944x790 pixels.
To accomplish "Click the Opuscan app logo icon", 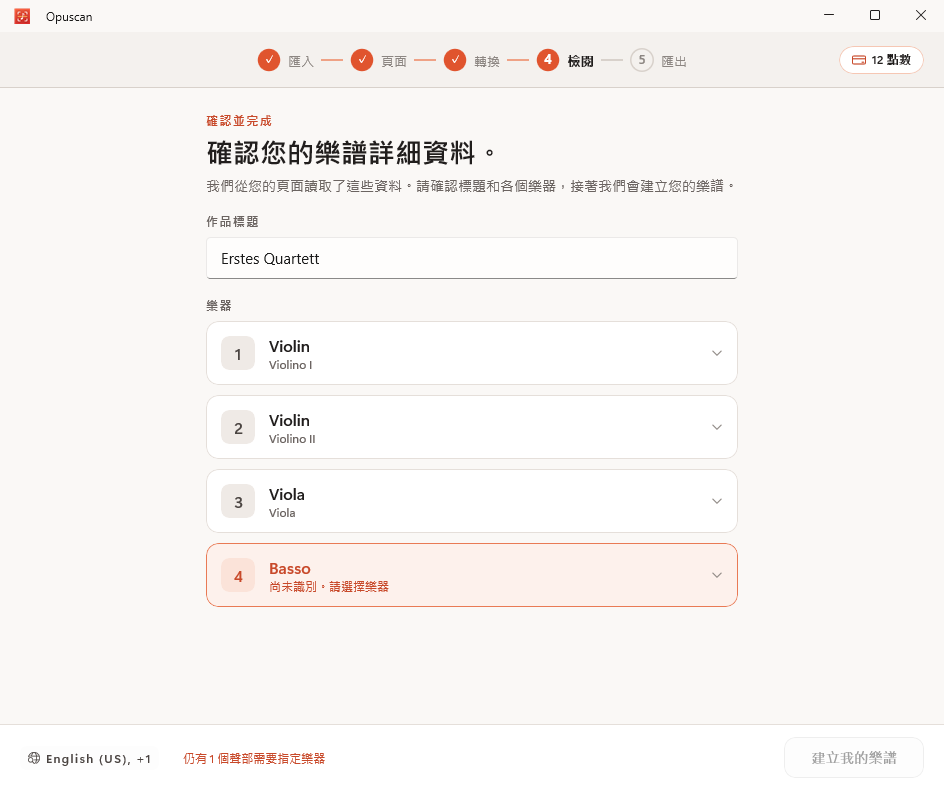I will point(22,16).
